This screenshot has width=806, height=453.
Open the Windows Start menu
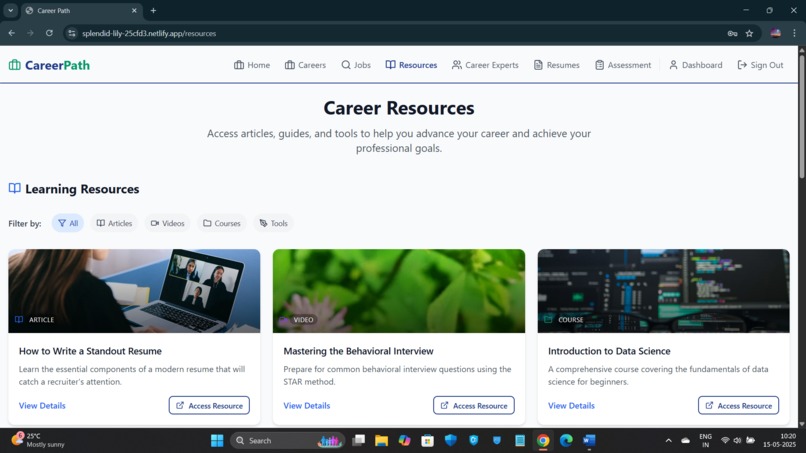pos(217,441)
